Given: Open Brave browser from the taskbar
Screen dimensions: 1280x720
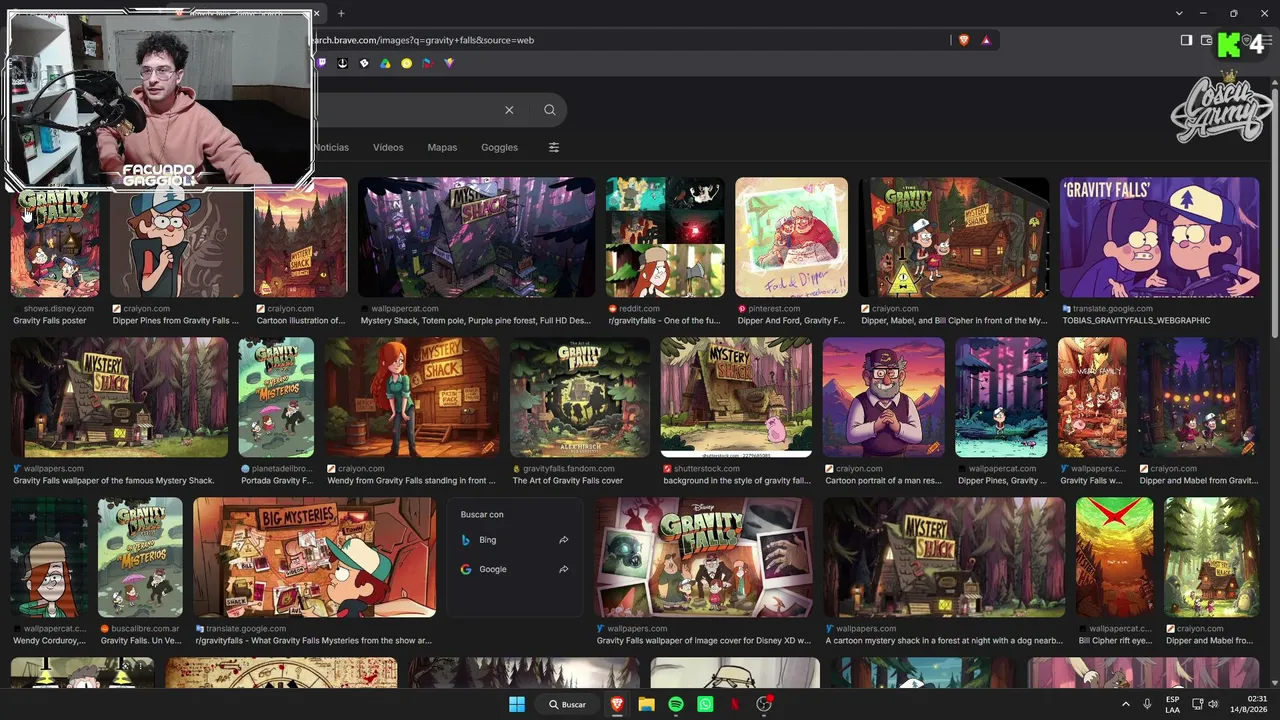Looking at the screenshot, I should pyautogui.click(x=617, y=704).
